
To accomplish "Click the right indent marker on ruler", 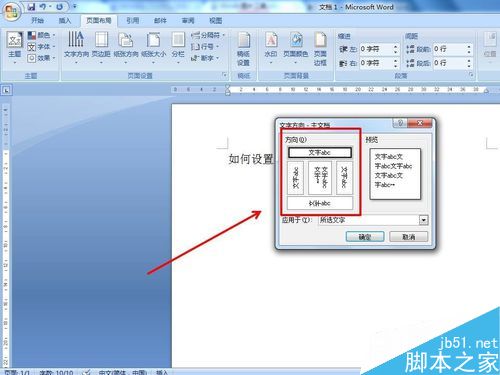I will tap(486, 91).
